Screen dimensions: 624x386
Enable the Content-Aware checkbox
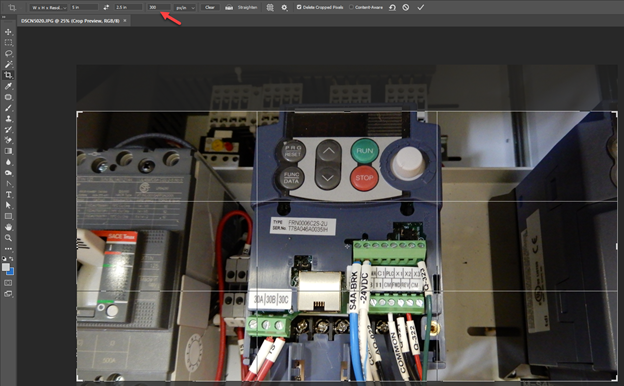[351, 7]
